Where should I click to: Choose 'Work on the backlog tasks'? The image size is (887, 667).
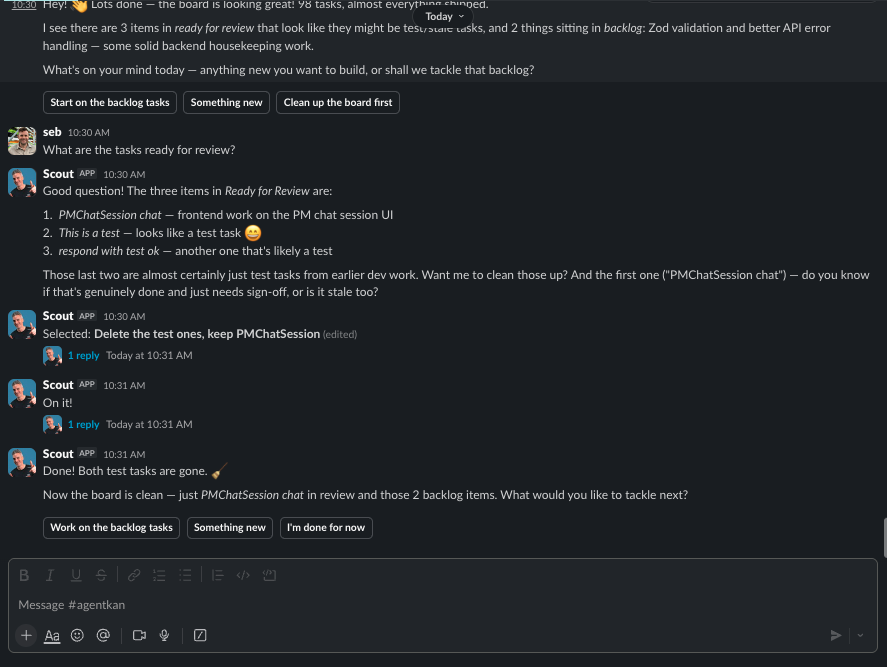point(111,527)
